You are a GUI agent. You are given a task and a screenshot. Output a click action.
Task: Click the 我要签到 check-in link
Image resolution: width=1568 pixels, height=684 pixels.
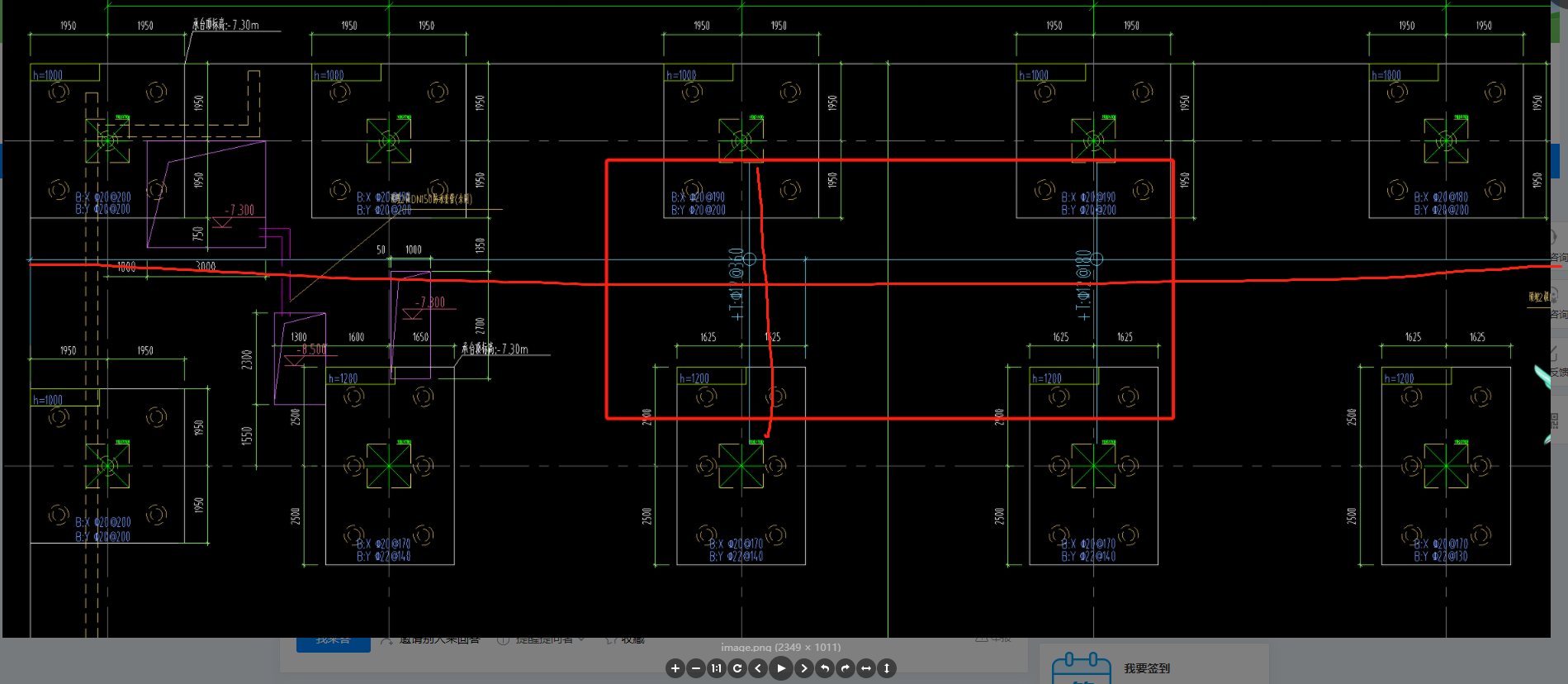pos(1147,668)
